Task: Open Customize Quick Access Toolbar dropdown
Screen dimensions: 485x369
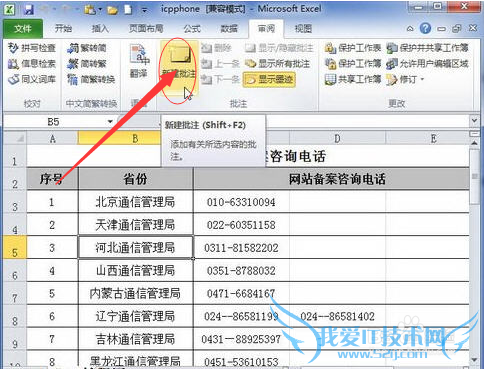Action: tap(144, 10)
